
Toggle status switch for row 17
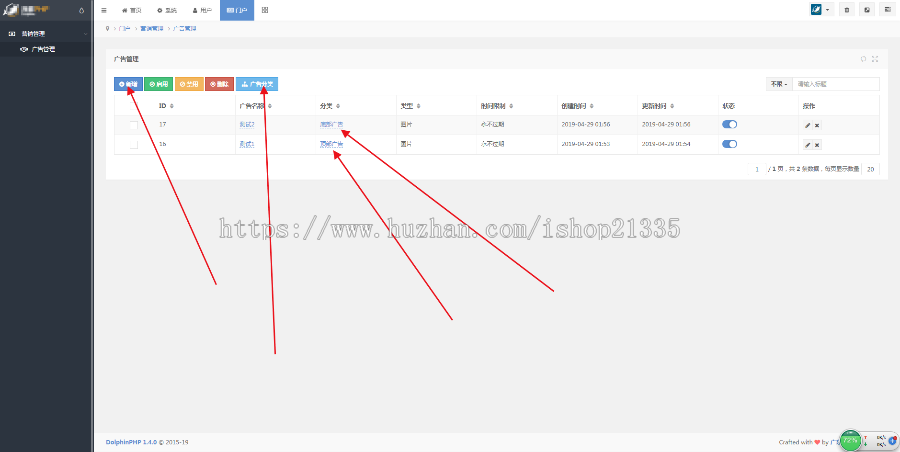729,125
